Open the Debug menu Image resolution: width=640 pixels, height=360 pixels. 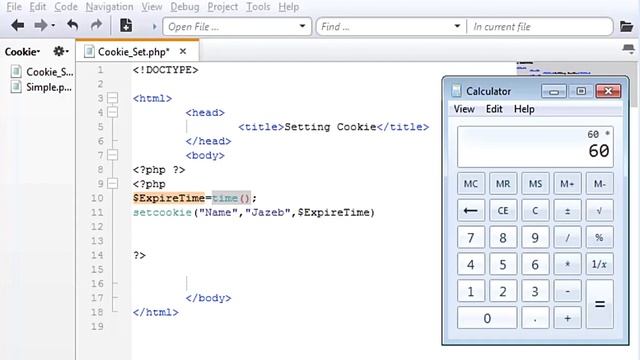184,7
